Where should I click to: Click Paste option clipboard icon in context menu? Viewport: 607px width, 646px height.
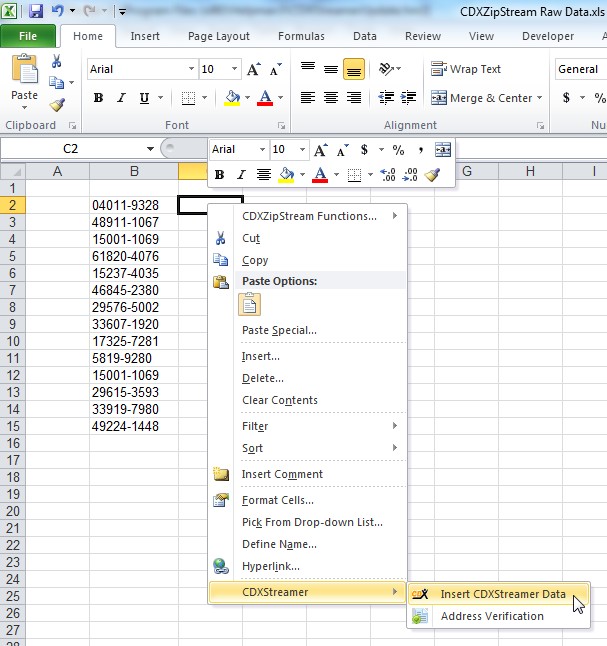click(x=249, y=304)
